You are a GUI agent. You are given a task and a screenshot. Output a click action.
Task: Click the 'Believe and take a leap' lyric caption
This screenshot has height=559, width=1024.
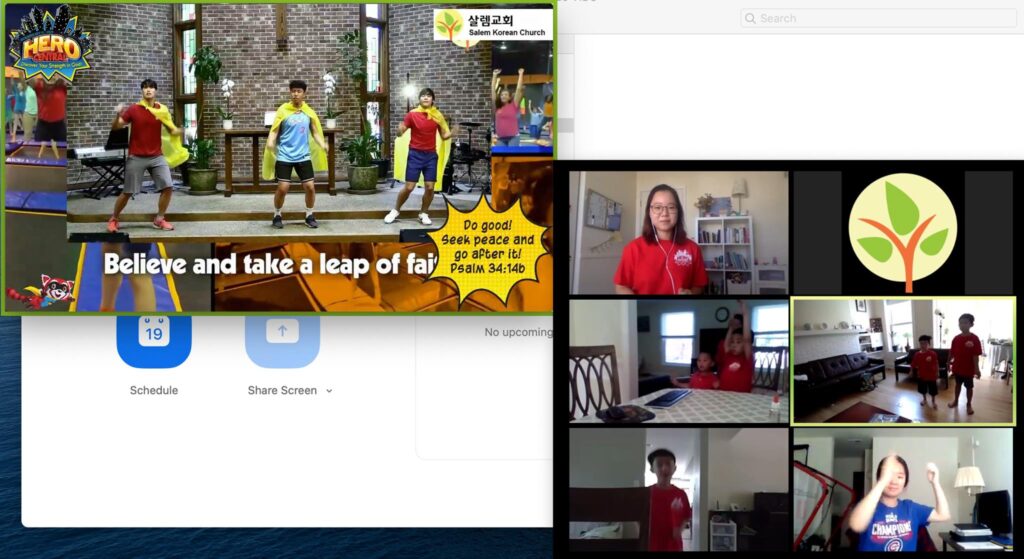pyautogui.click(x=270, y=264)
